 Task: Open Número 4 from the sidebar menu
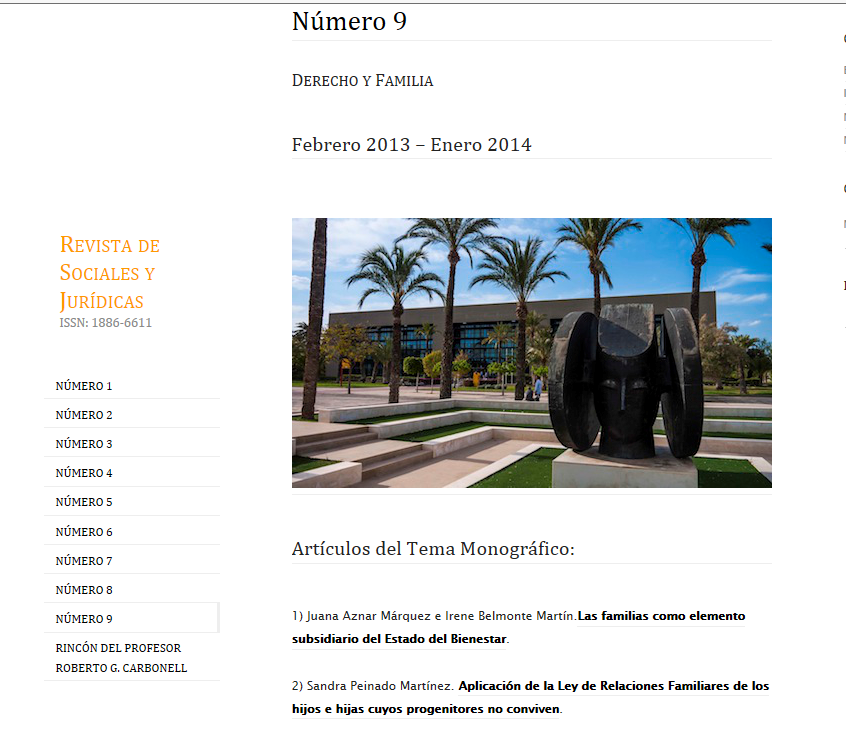coord(84,473)
